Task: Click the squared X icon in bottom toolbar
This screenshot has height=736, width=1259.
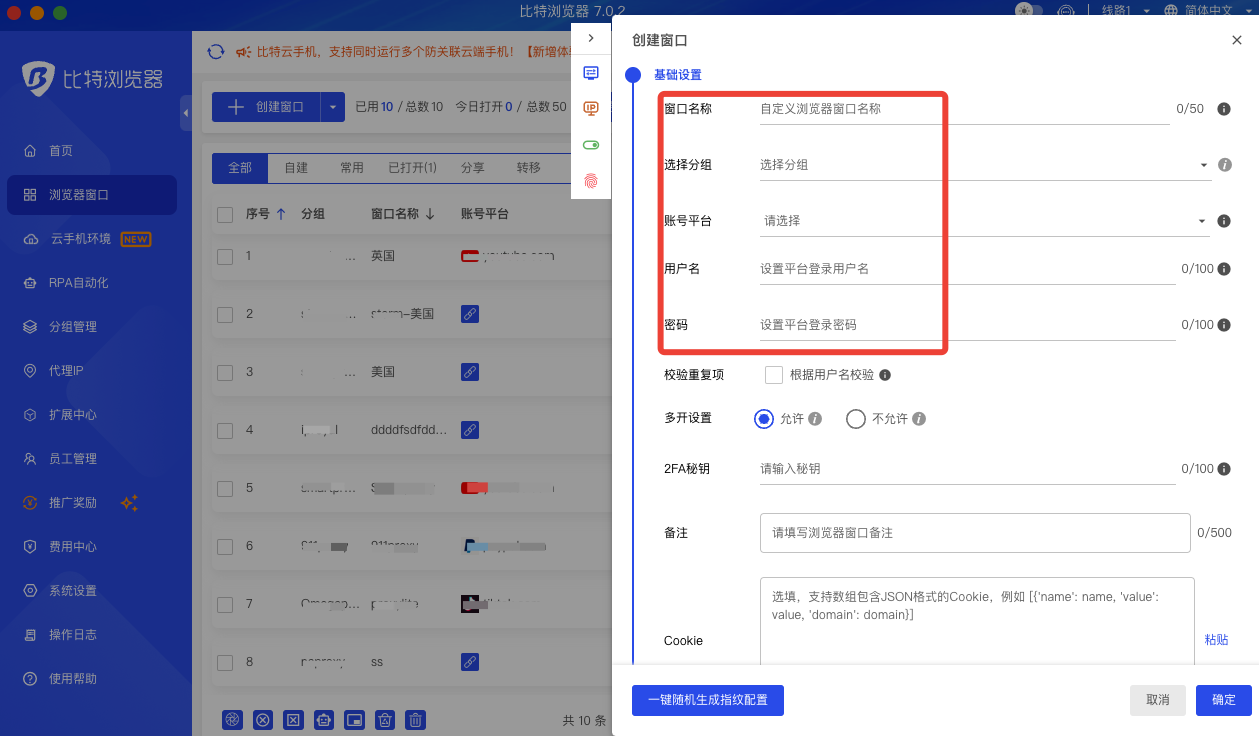Action: pyautogui.click(x=294, y=719)
